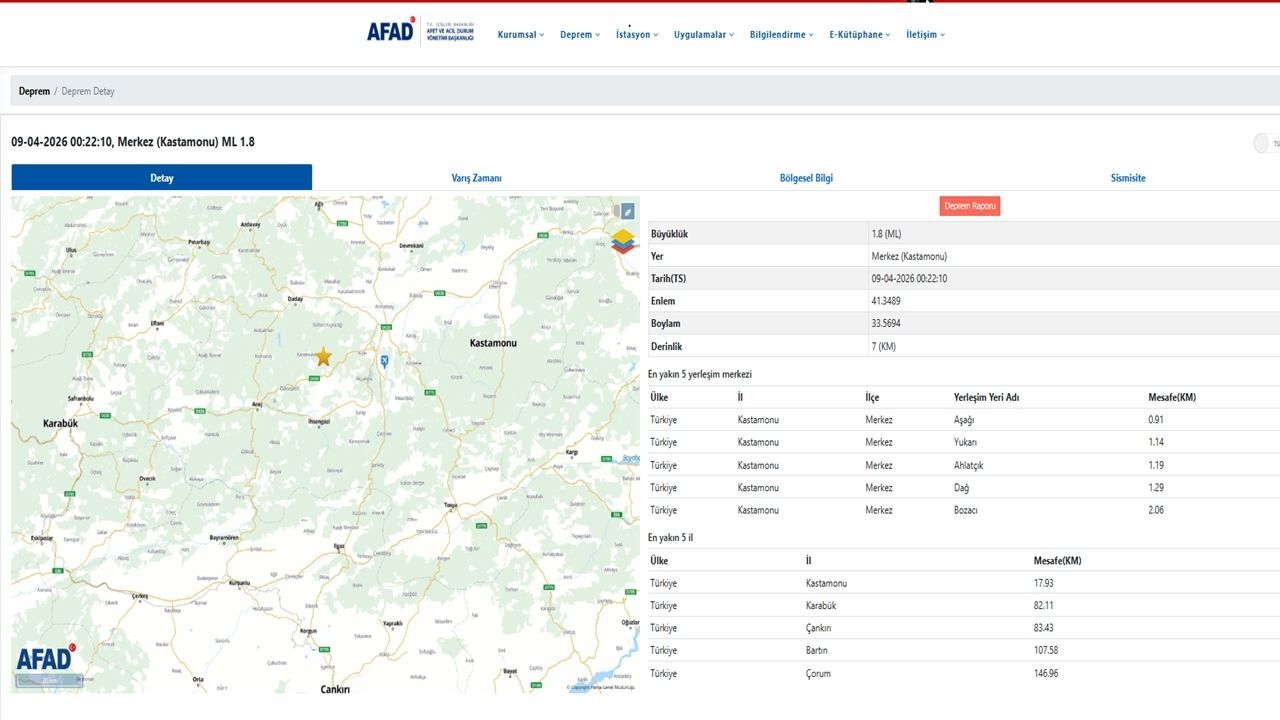Click the Kastamonu city label on map
Image resolution: width=1280 pixels, height=720 pixels.
point(493,343)
